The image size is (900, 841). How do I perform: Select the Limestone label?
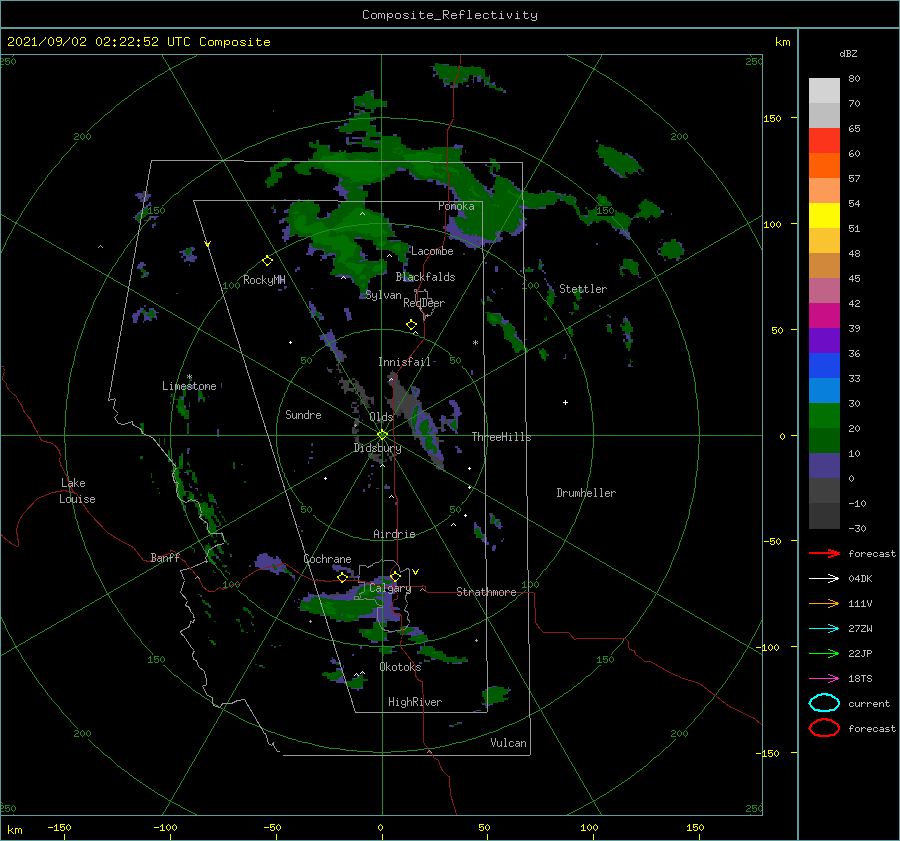(189, 386)
